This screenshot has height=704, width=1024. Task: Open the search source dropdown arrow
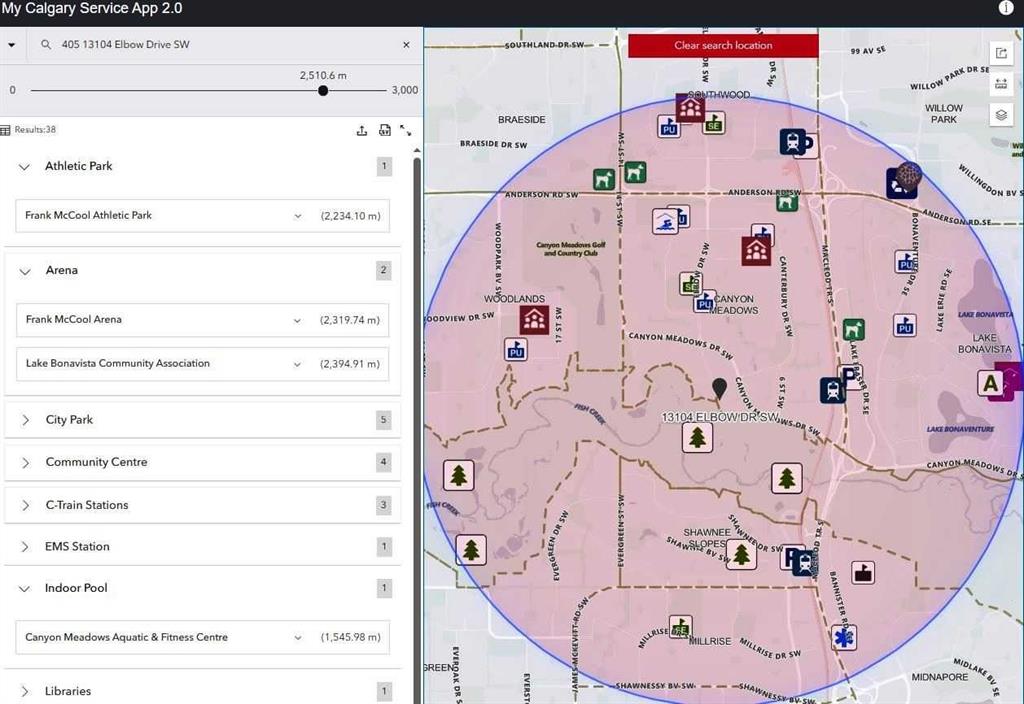pos(11,45)
